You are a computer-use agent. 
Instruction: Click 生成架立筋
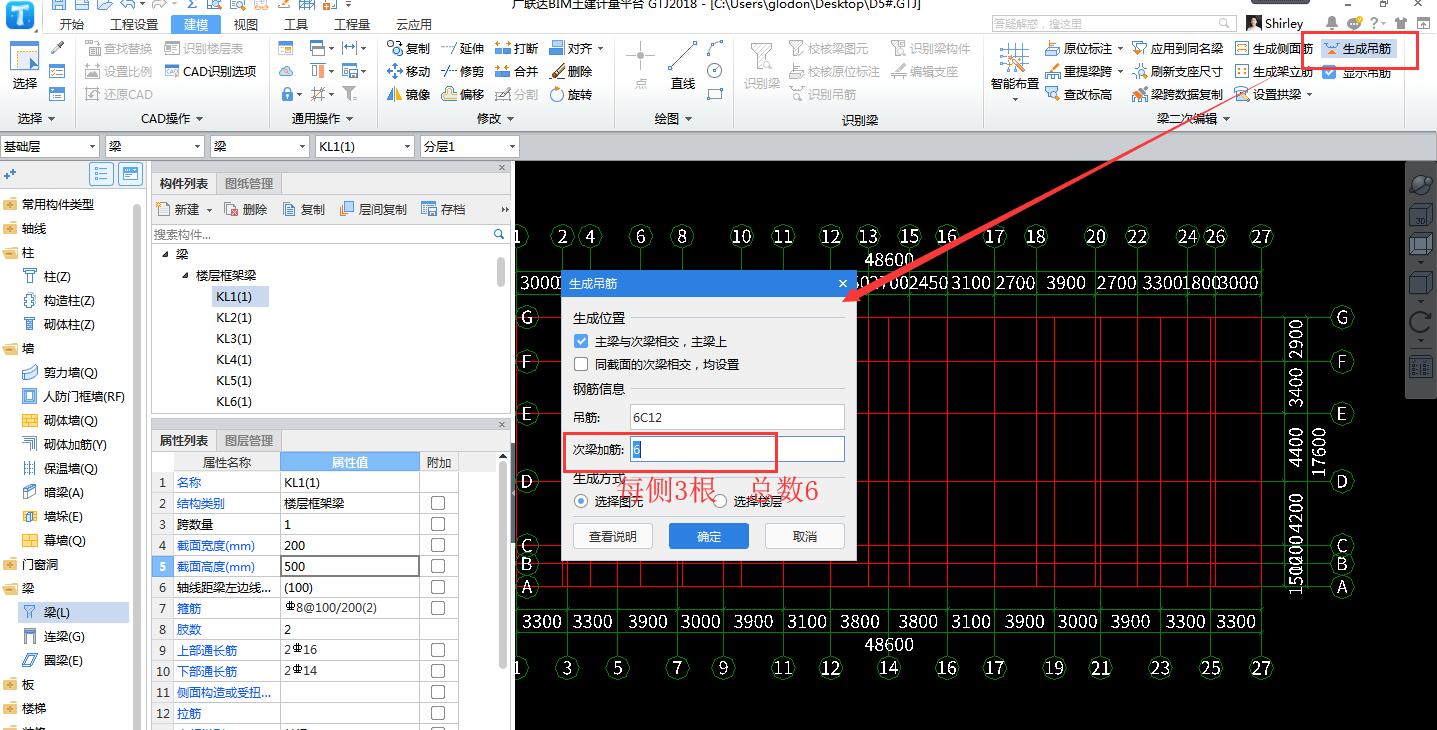(x=1274, y=71)
